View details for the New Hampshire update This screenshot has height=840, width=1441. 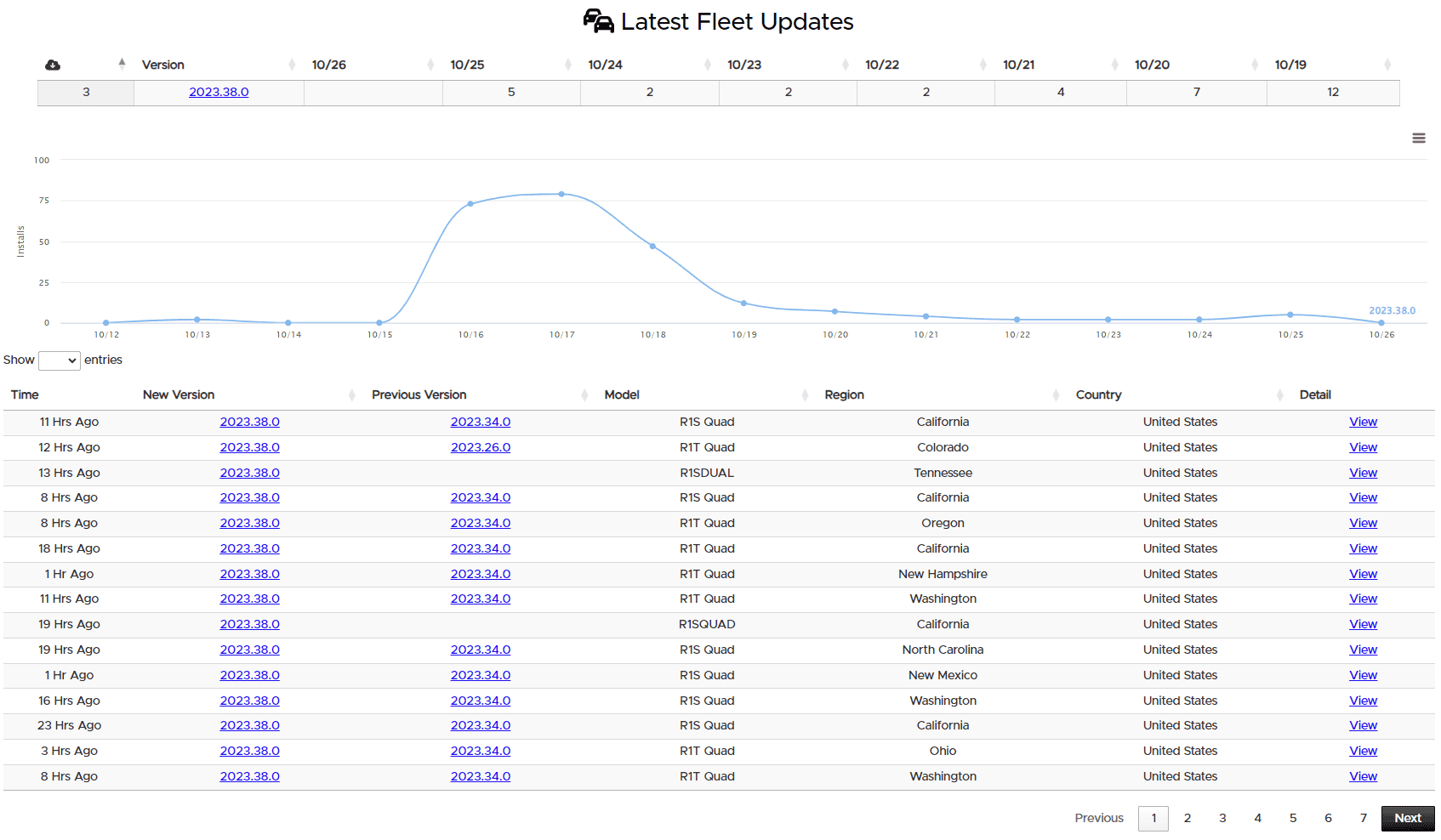click(x=1363, y=574)
